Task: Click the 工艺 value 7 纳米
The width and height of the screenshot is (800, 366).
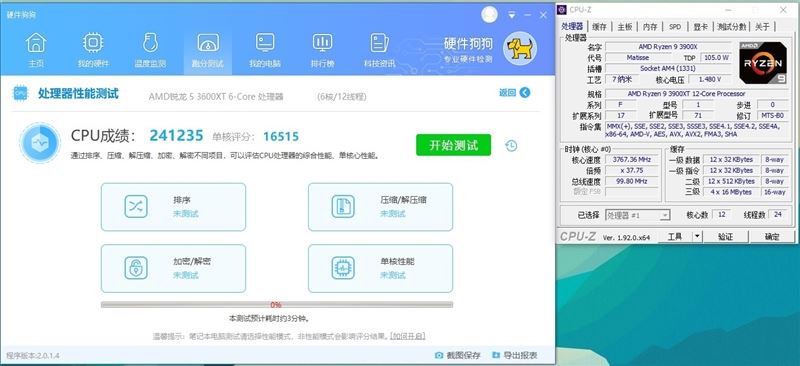Action: [x=621, y=79]
